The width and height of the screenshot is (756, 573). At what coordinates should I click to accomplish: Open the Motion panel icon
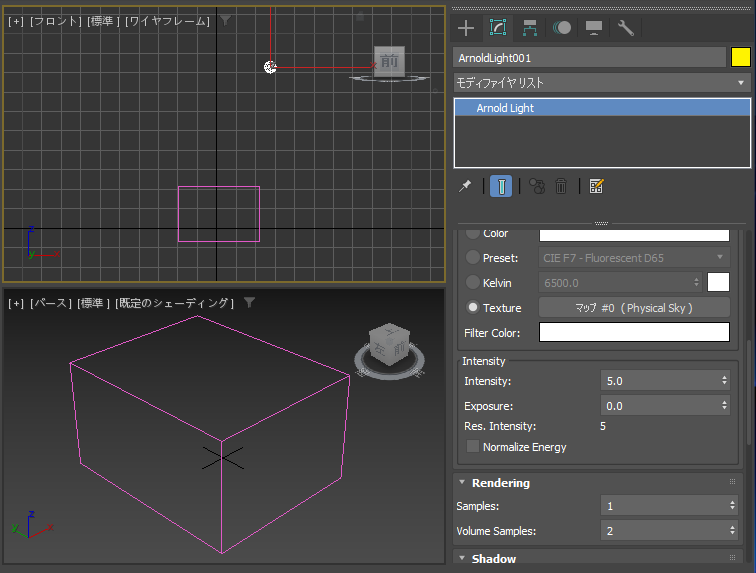coord(562,28)
